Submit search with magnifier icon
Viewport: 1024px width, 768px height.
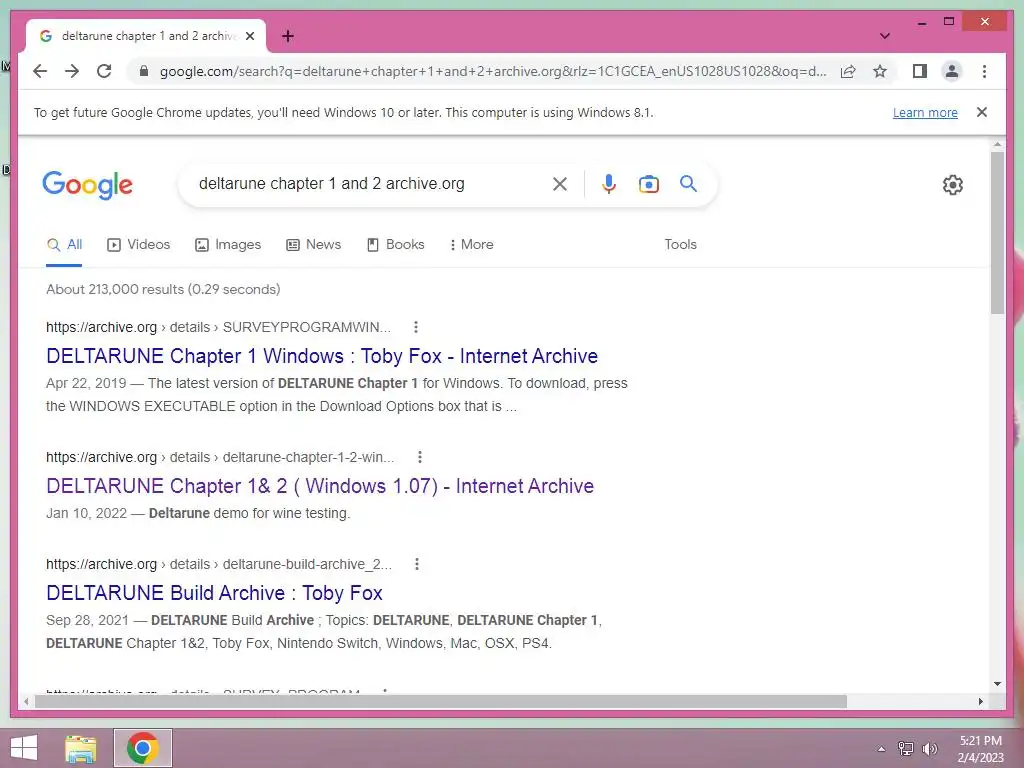tap(688, 184)
